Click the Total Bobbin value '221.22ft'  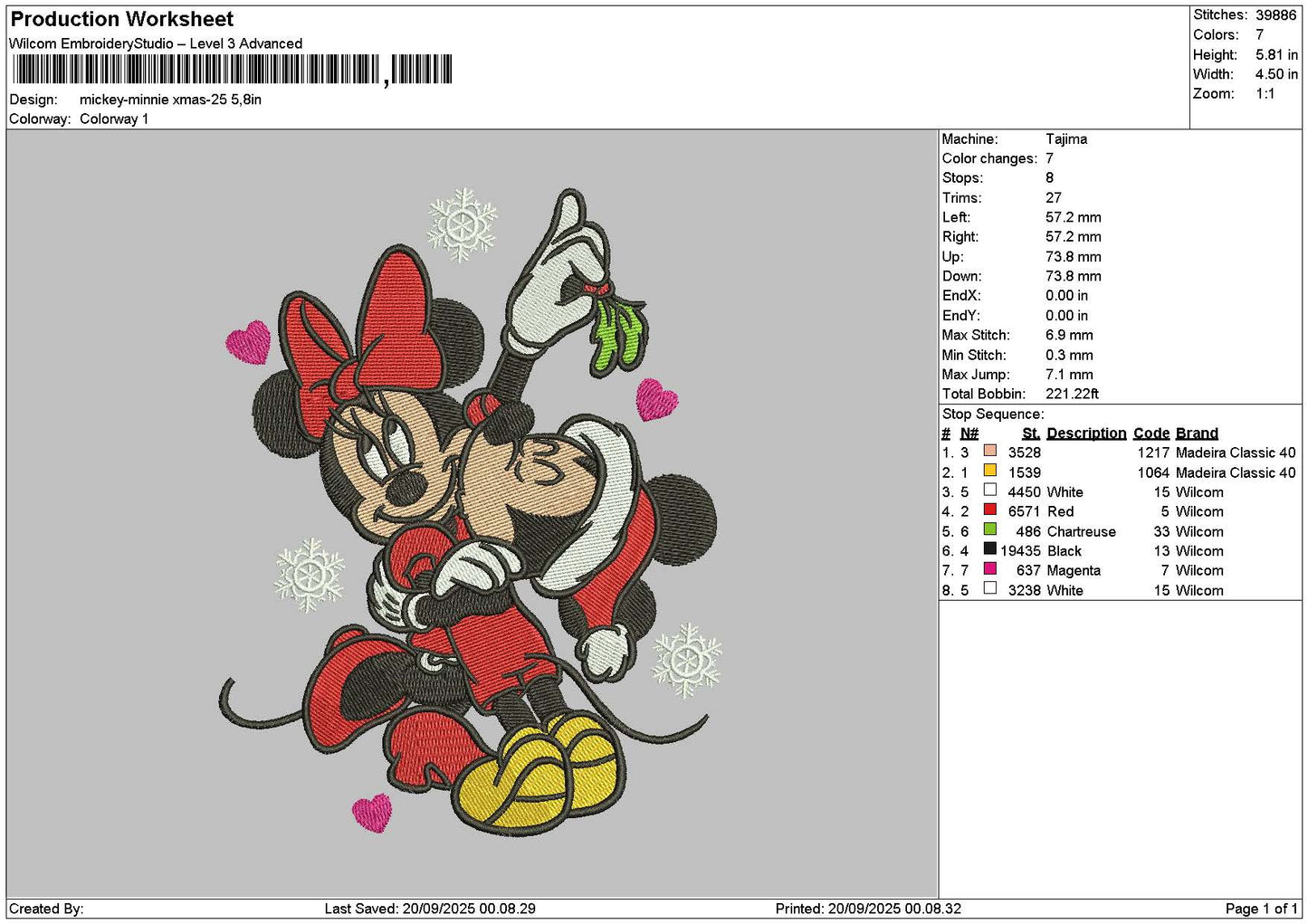(1073, 394)
